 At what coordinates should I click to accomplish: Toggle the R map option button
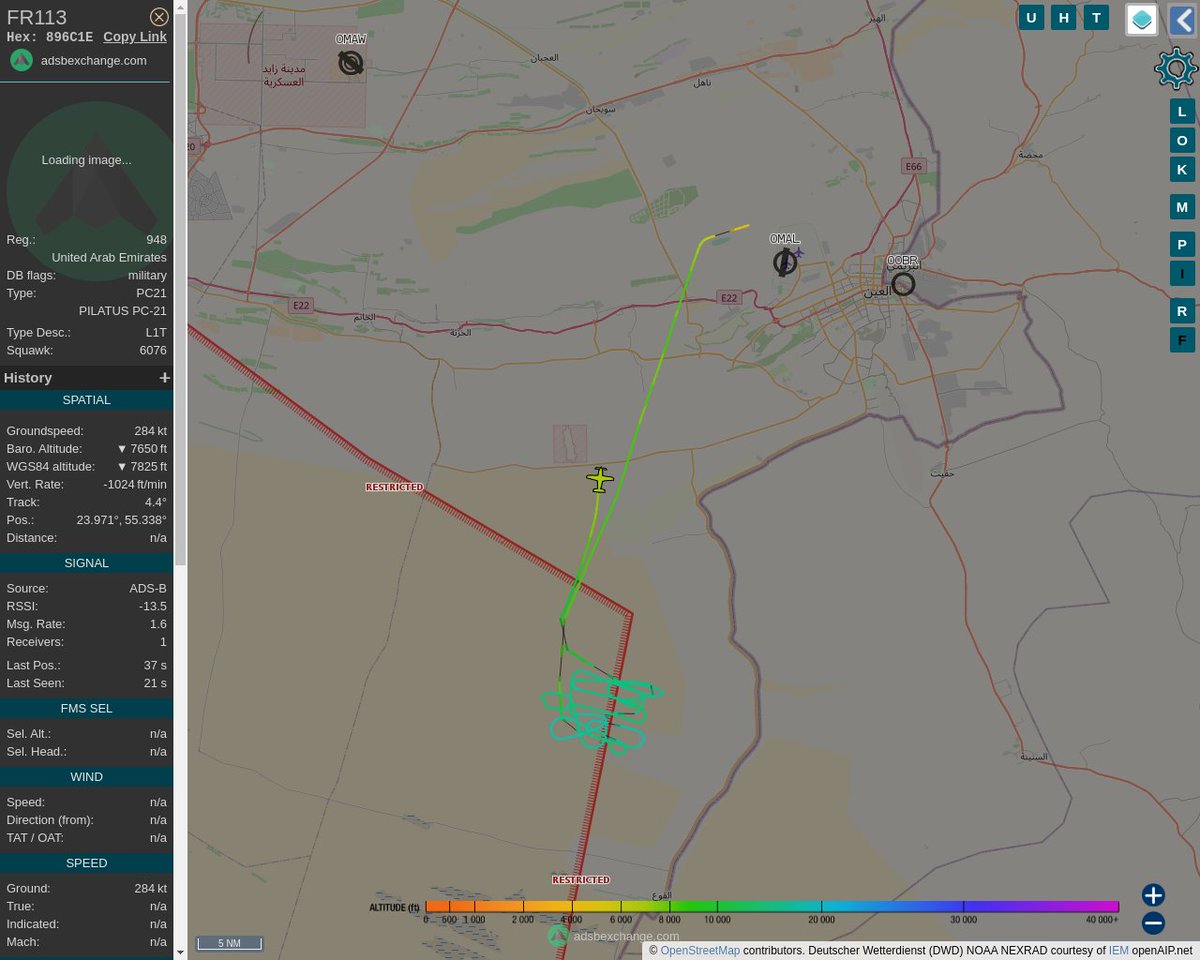pos(1182,311)
